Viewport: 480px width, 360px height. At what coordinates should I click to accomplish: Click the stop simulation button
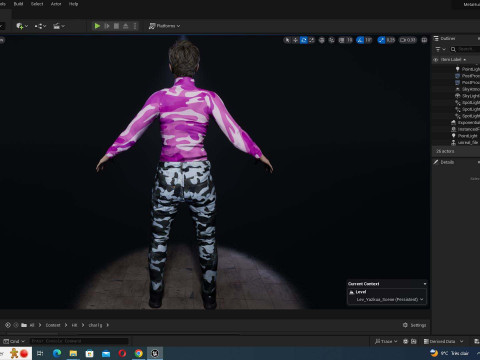(116, 26)
